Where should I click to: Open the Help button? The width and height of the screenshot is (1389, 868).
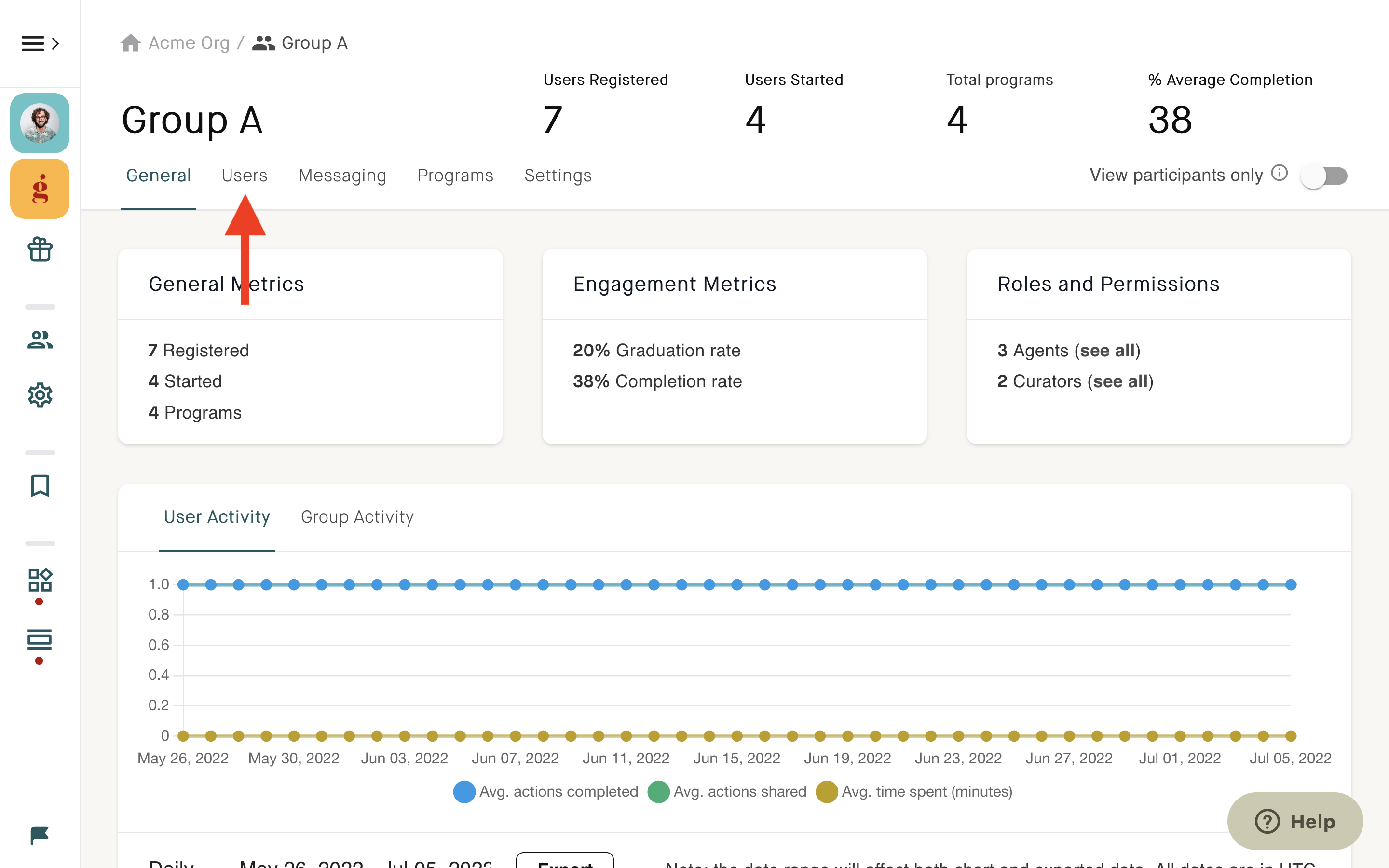coord(1295,822)
